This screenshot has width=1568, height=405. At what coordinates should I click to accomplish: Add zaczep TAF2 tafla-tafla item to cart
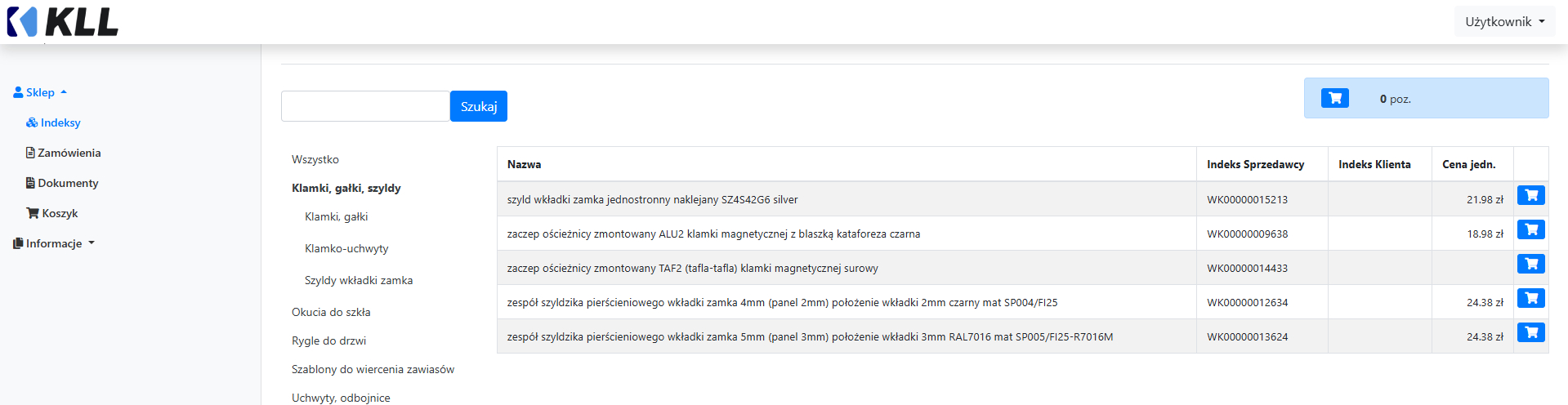pyautogui.click(x=1530, y=264)
